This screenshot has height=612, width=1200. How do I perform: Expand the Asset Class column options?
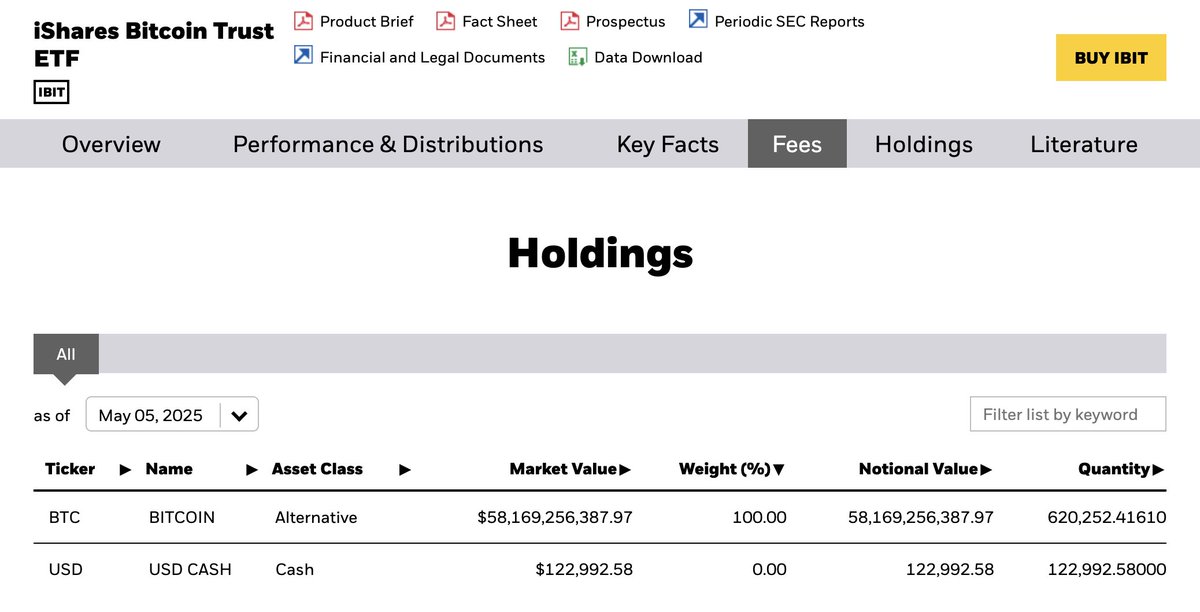[x=404, y=470]
